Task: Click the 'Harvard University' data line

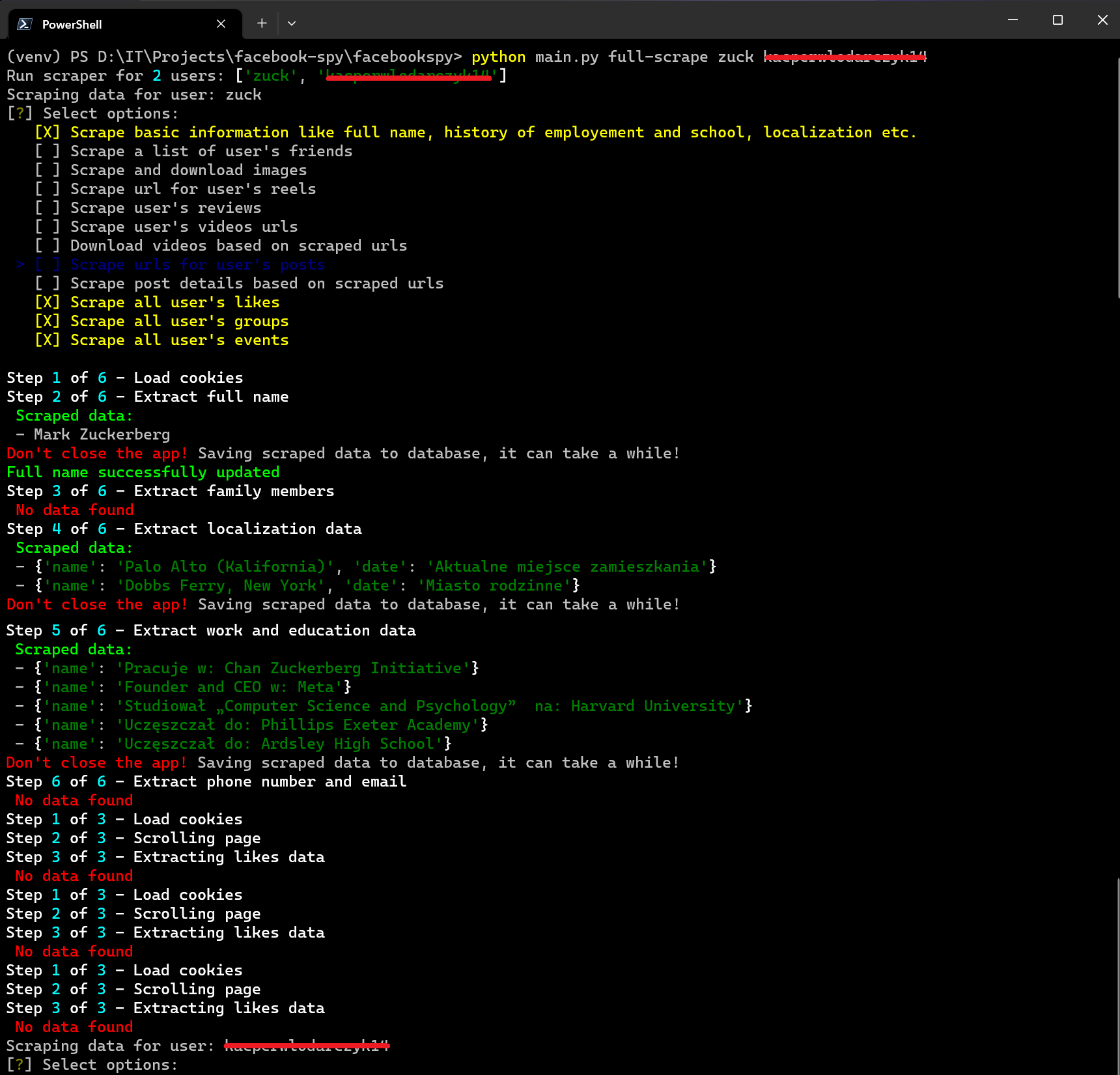Action: pos(384,706)
